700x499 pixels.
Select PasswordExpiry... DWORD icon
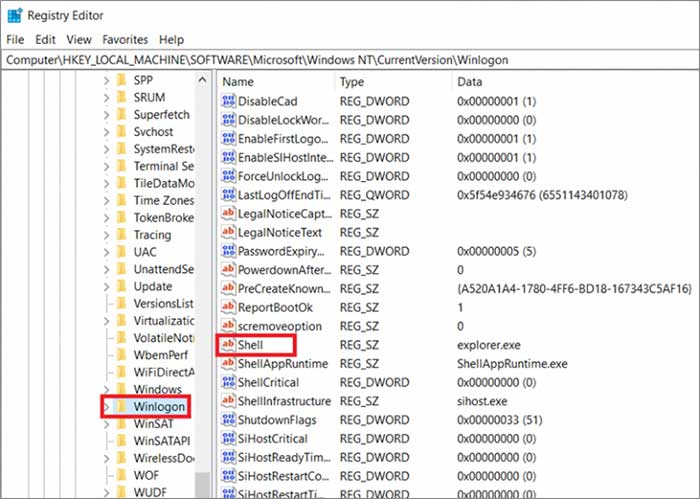[x=228, y=251]
